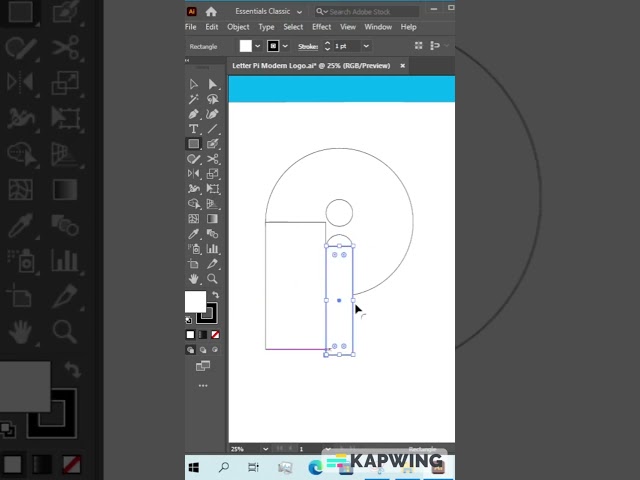Open zoom level dropdown in status bar

(x=266, y=449)
